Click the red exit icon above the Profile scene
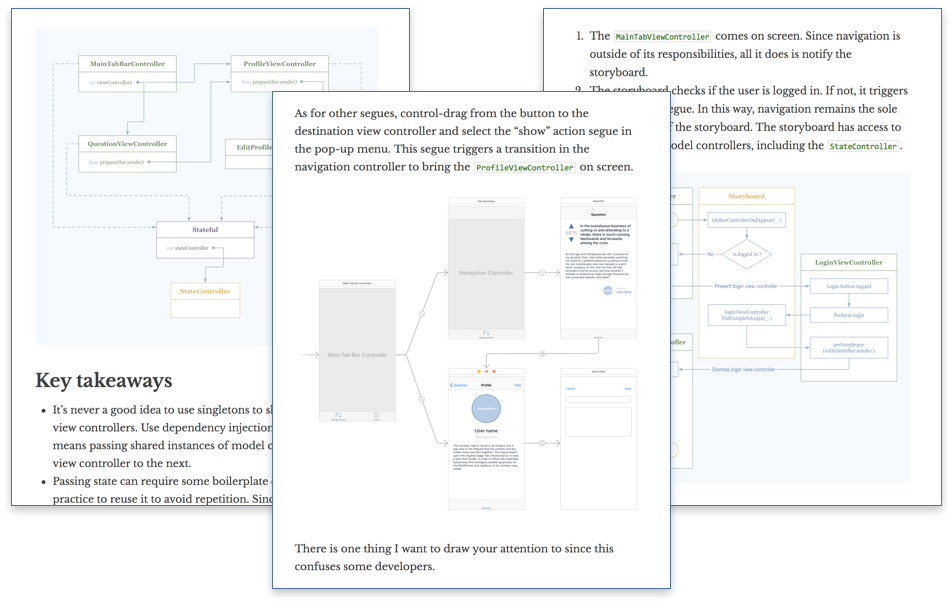 pyautogui.click(x=494, y=371)
